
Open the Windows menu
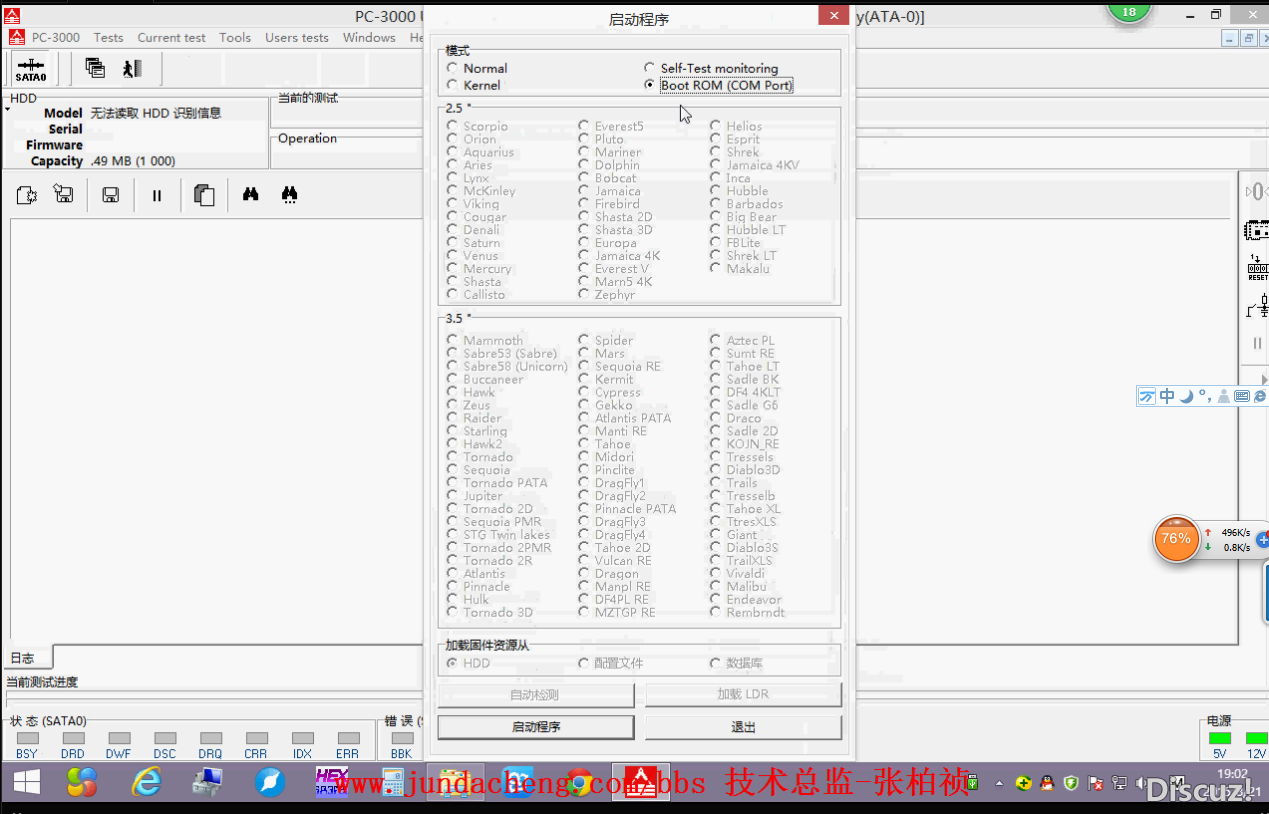click(x=369, y=38)
